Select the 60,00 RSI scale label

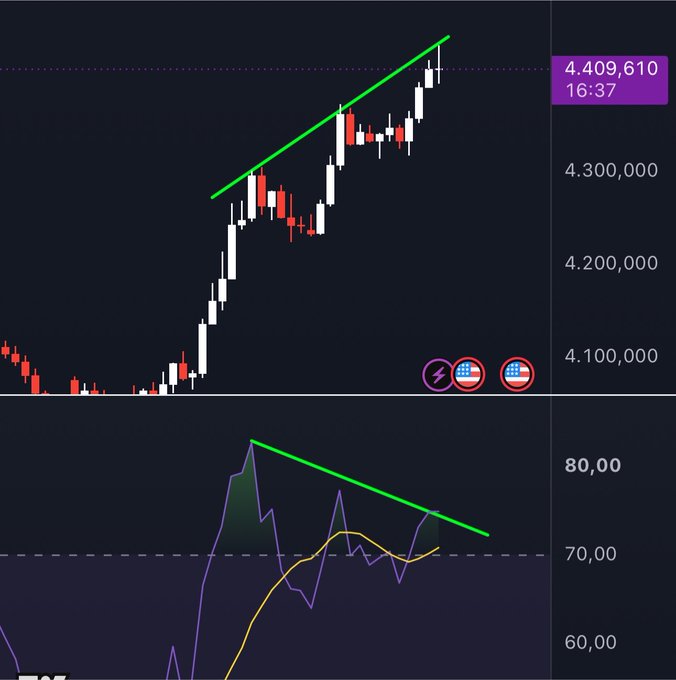coord(590,642)
